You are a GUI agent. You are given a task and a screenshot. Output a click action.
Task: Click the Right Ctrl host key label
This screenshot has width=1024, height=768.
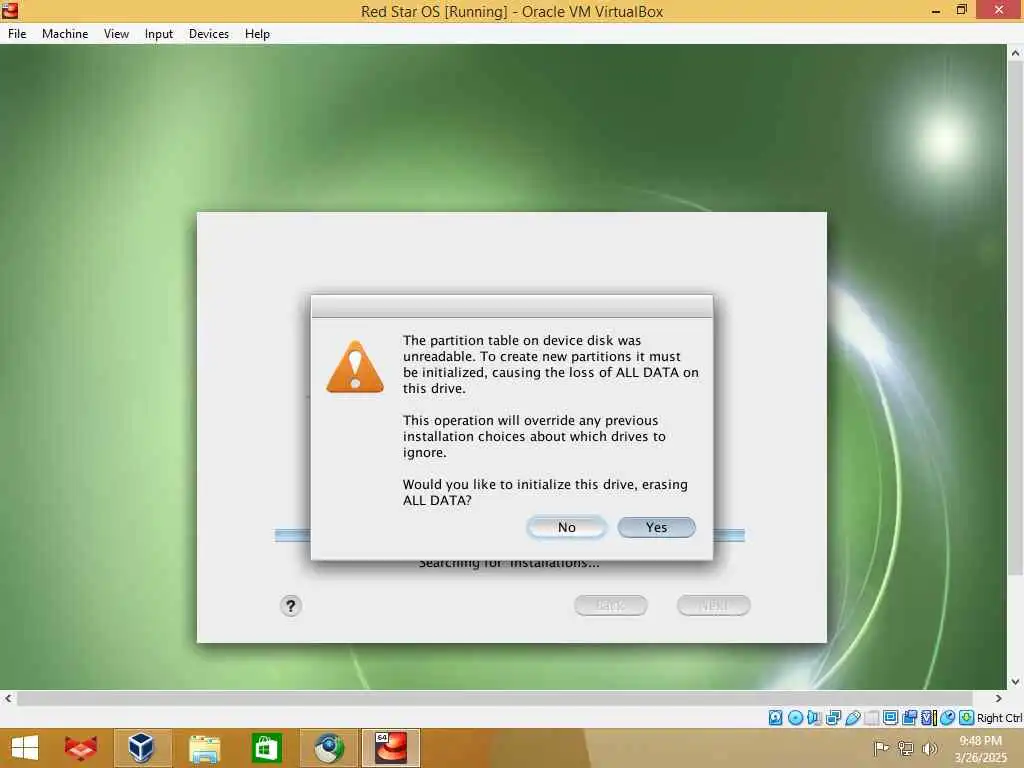(x=999, y=718)
